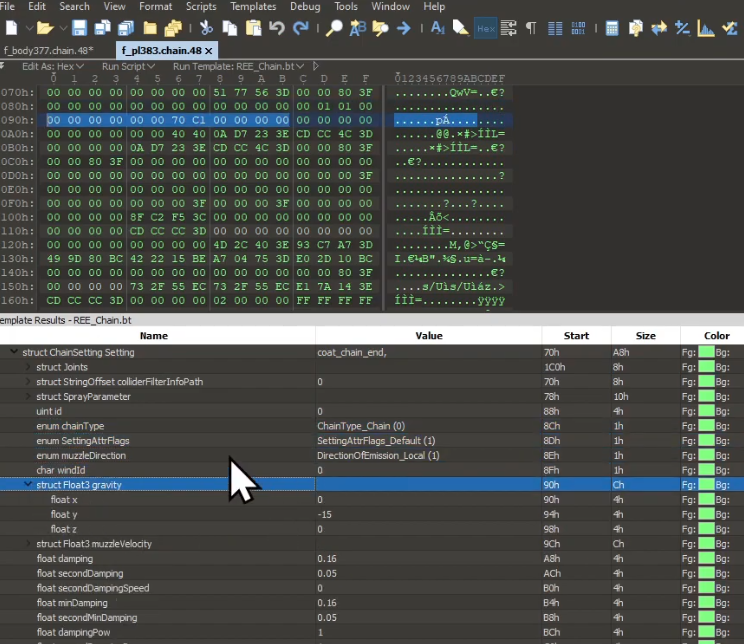Screen dimensions: 744x644
Task: Click the Find magnifying glass icon
Action: pyautogui.click(x=334, y=28)
